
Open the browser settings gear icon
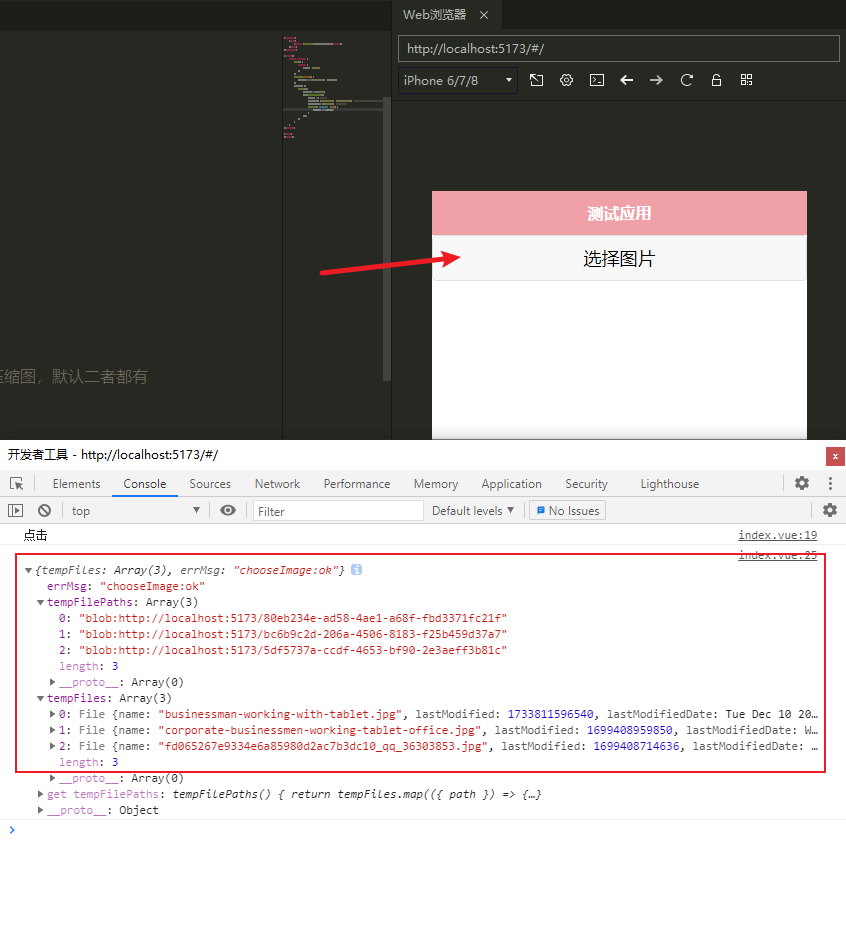(566, 80)
